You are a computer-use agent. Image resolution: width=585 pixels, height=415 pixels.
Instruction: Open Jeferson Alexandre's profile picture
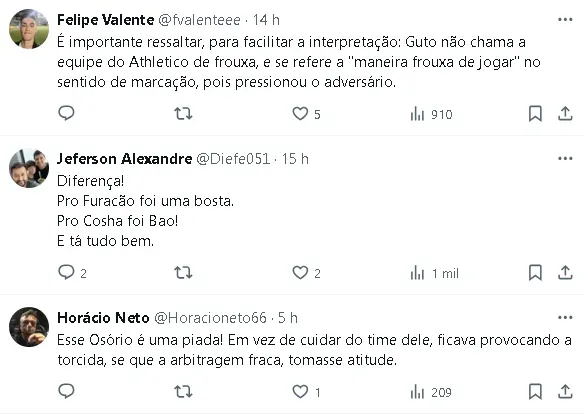29,168
